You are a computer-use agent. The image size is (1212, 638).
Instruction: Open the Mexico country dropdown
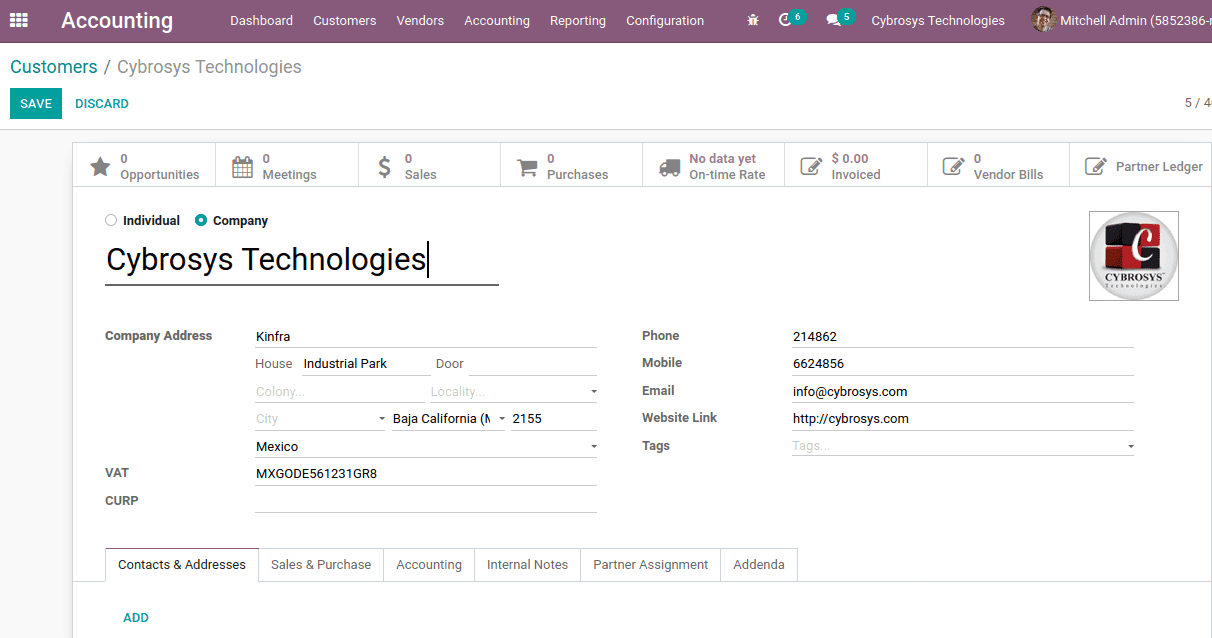click(426, 447)
